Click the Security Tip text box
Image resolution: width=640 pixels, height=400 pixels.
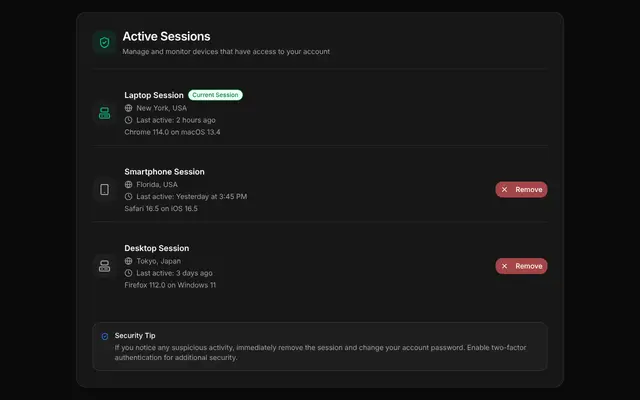tap(320, 347)
